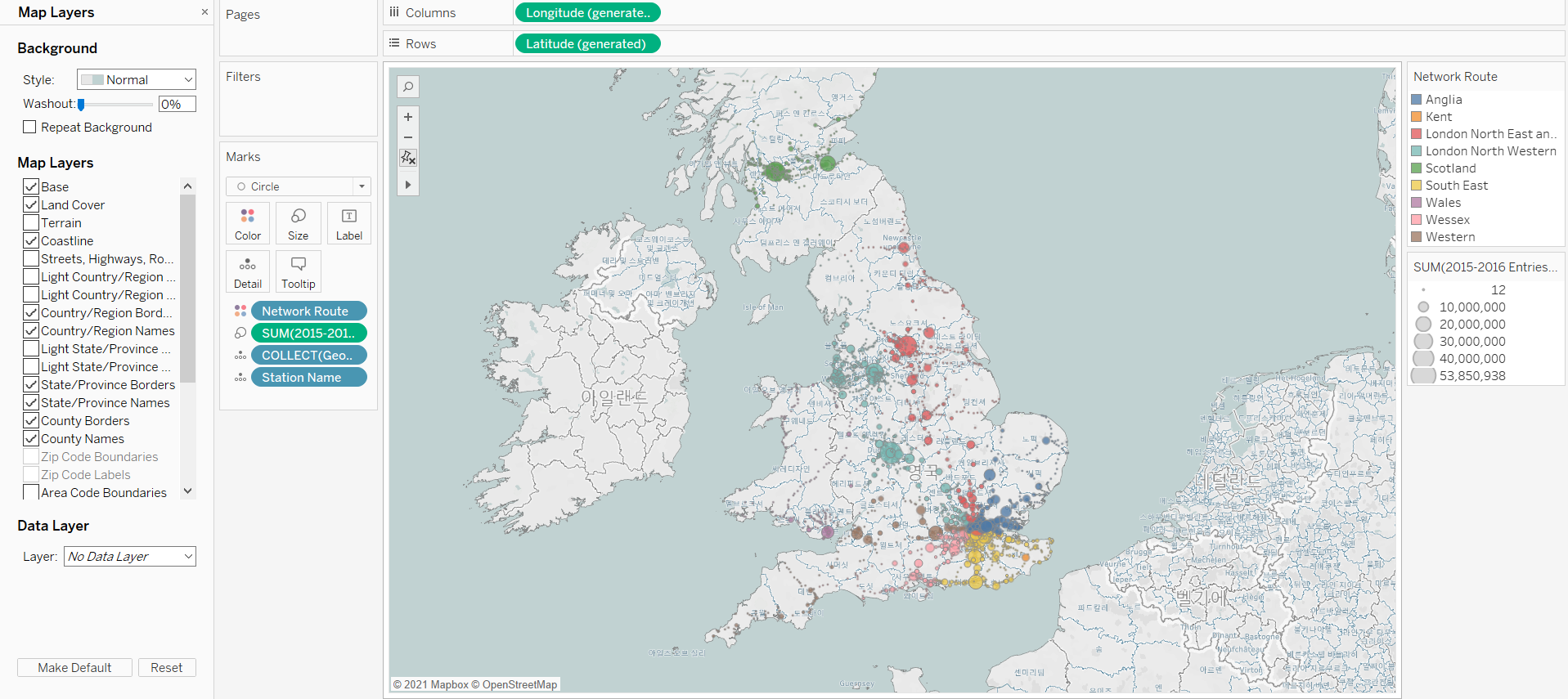
Task: Uncheck Country/Region Names layer
Action: (x=31, y=330)
